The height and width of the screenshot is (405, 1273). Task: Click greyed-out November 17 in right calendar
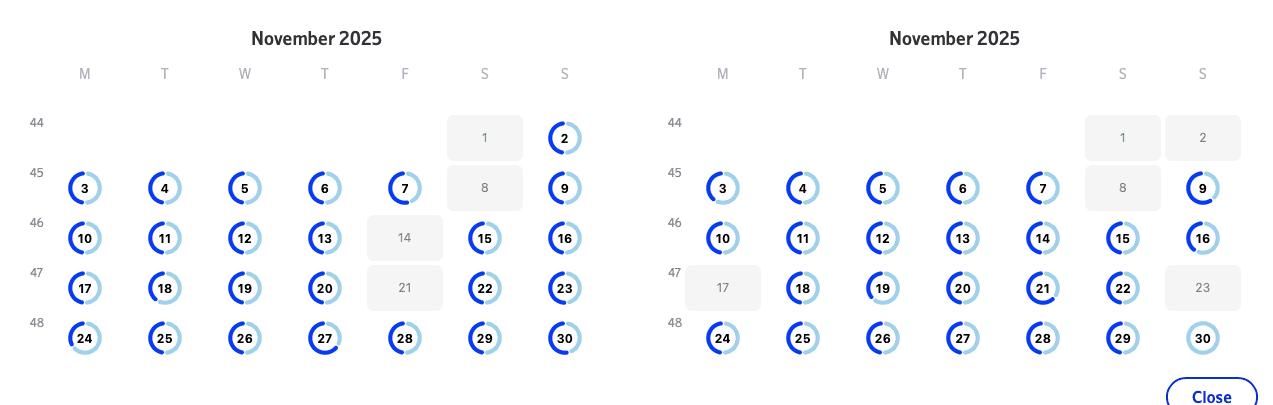tap(723, 288)
